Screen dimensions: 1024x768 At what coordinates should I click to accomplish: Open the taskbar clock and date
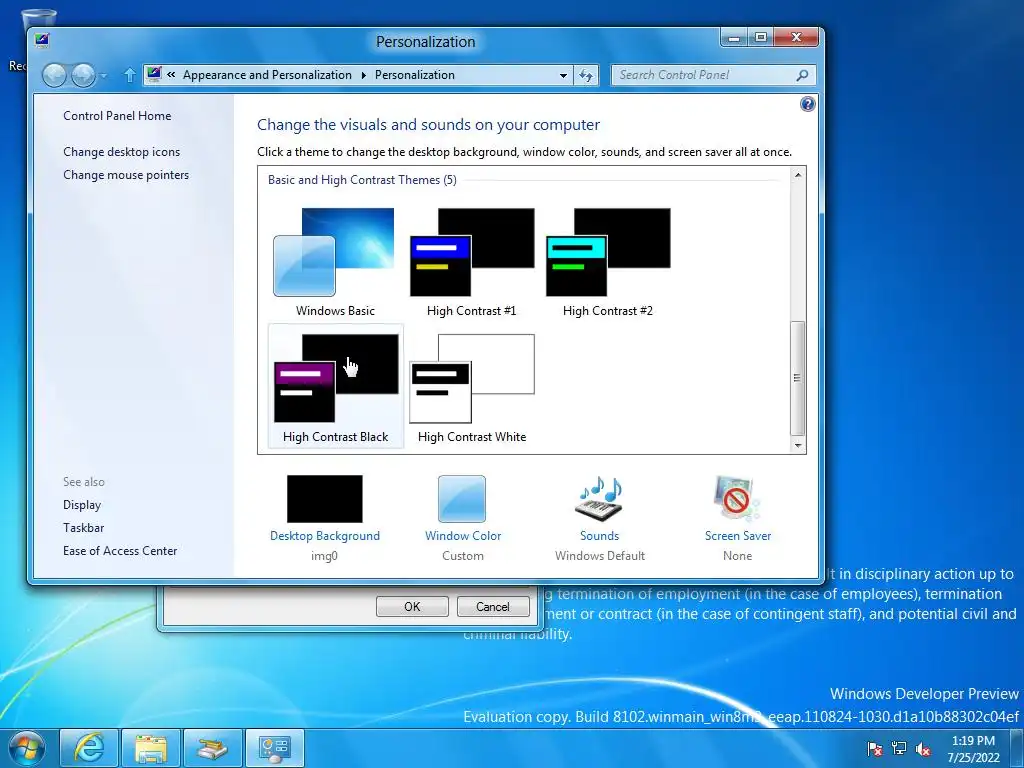(973, 749)
